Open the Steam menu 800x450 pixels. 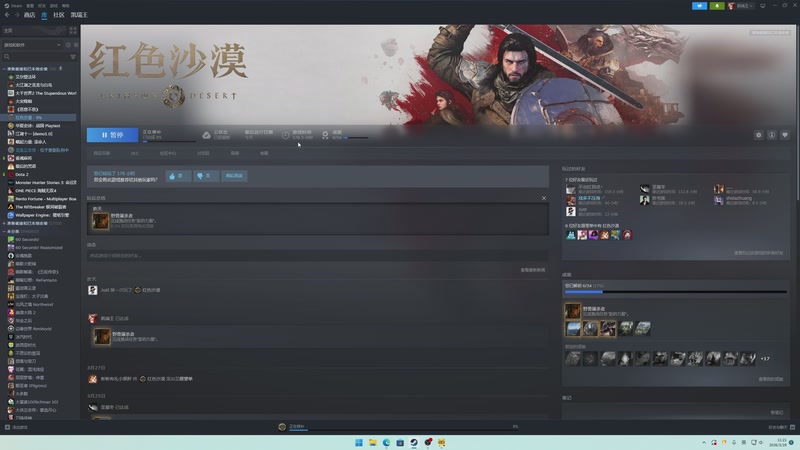13,6
